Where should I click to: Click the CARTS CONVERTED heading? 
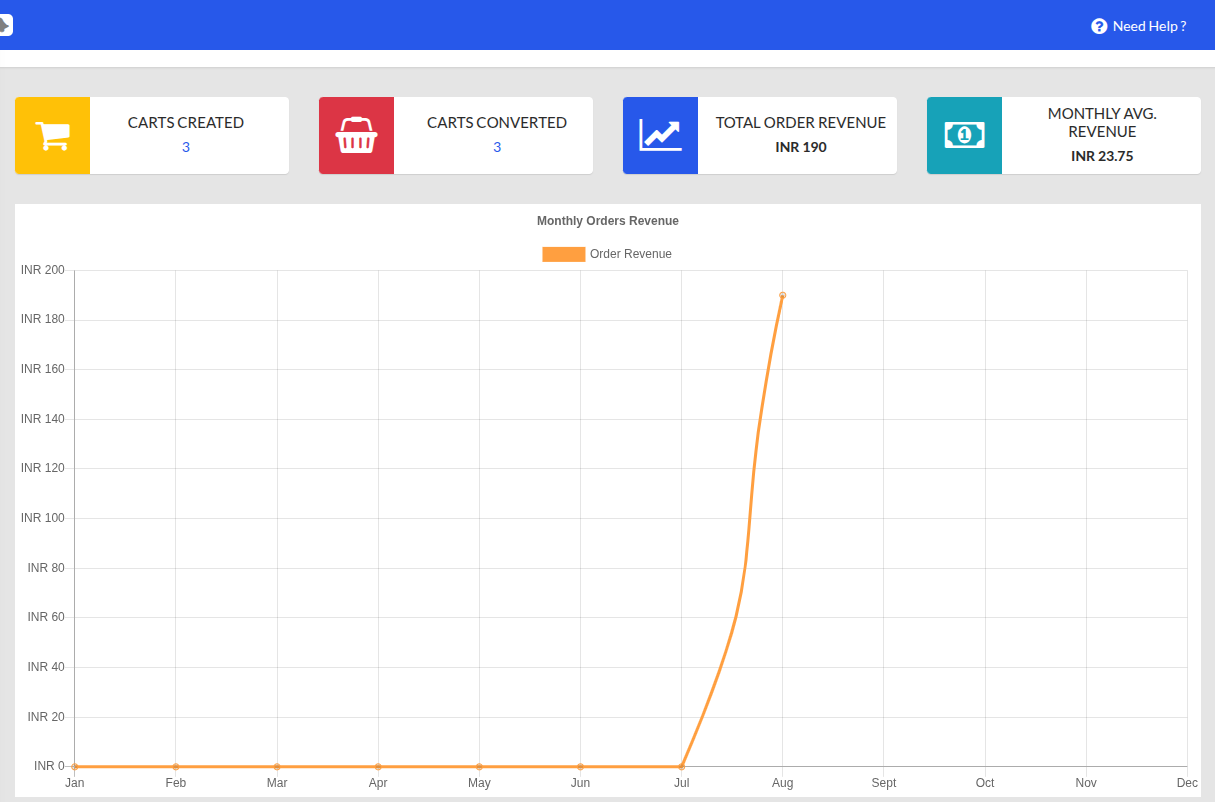pos(497,123)
